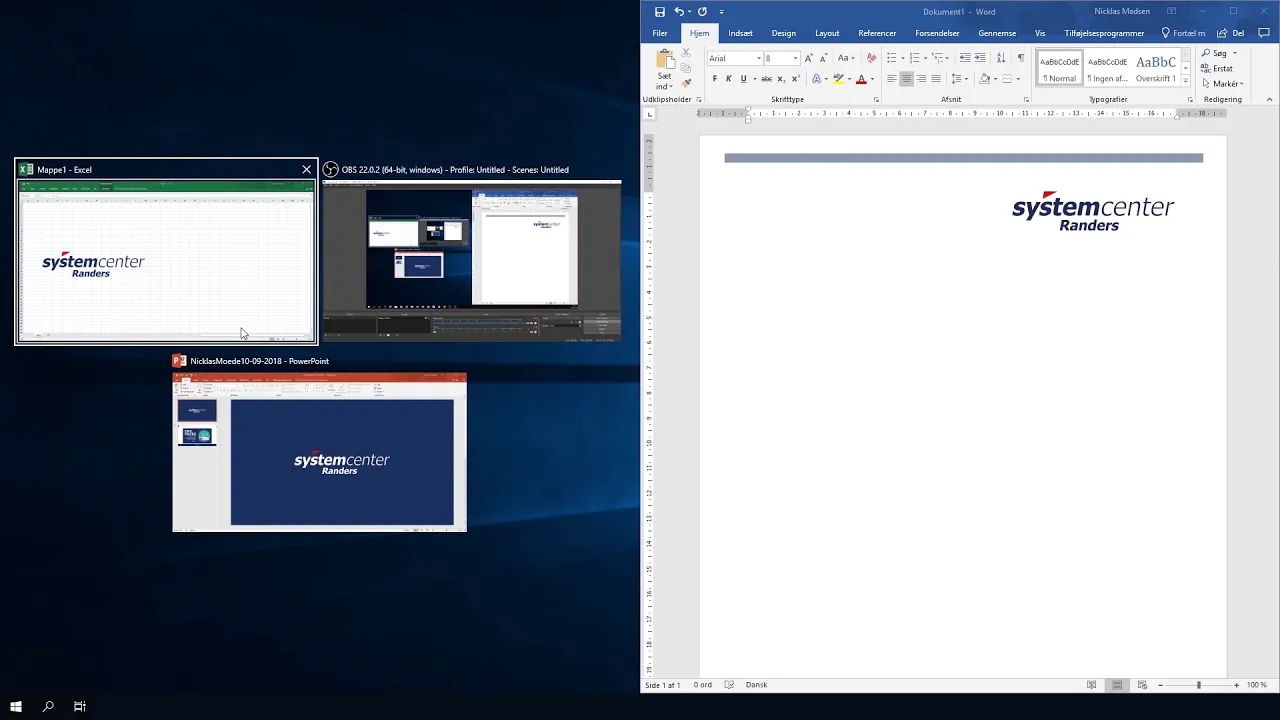
Task: Save the Word document
Action: click(x=660, y=12)
